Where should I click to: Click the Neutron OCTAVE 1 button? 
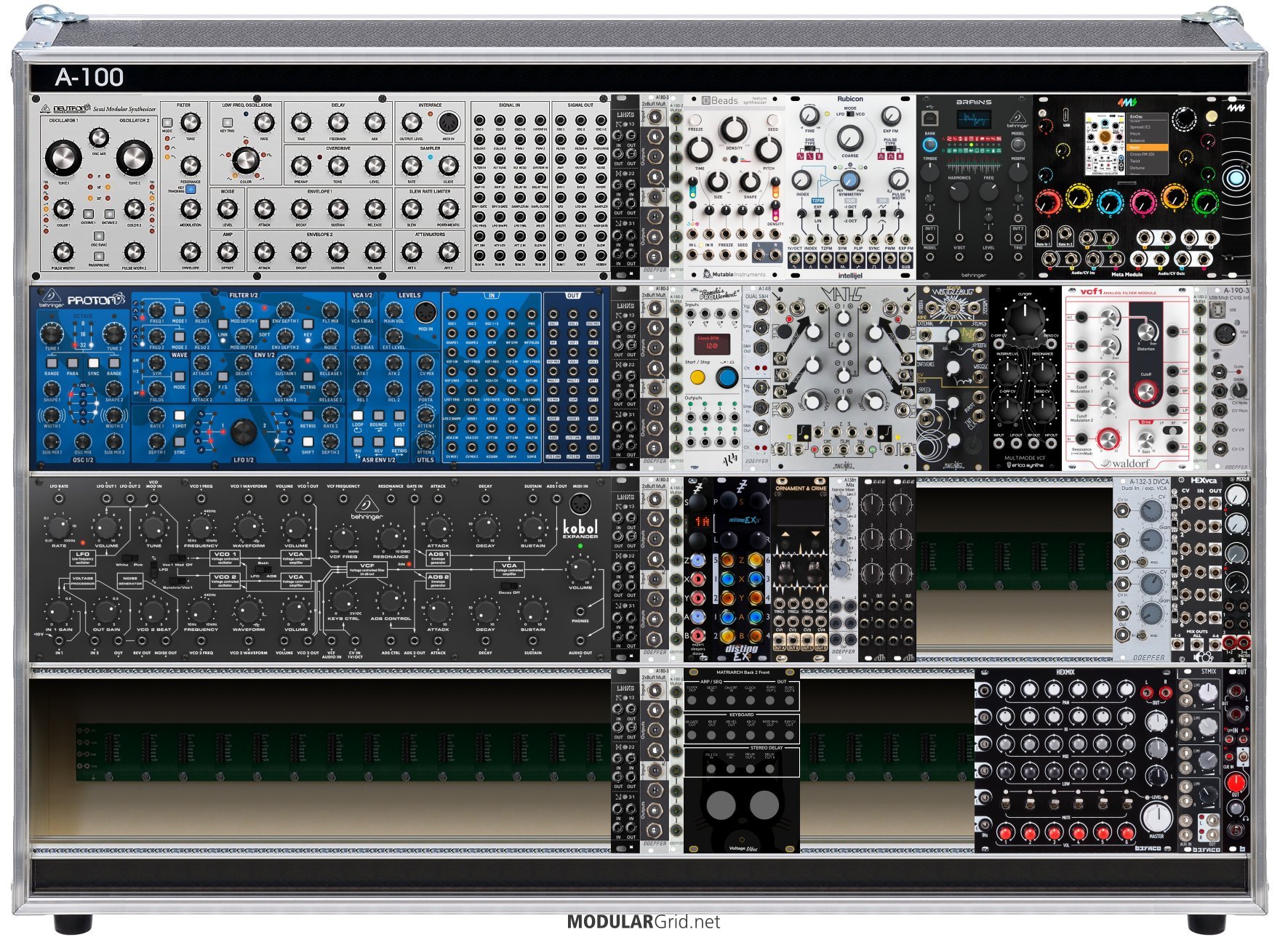pyautogui.click(x=88, y=214)
